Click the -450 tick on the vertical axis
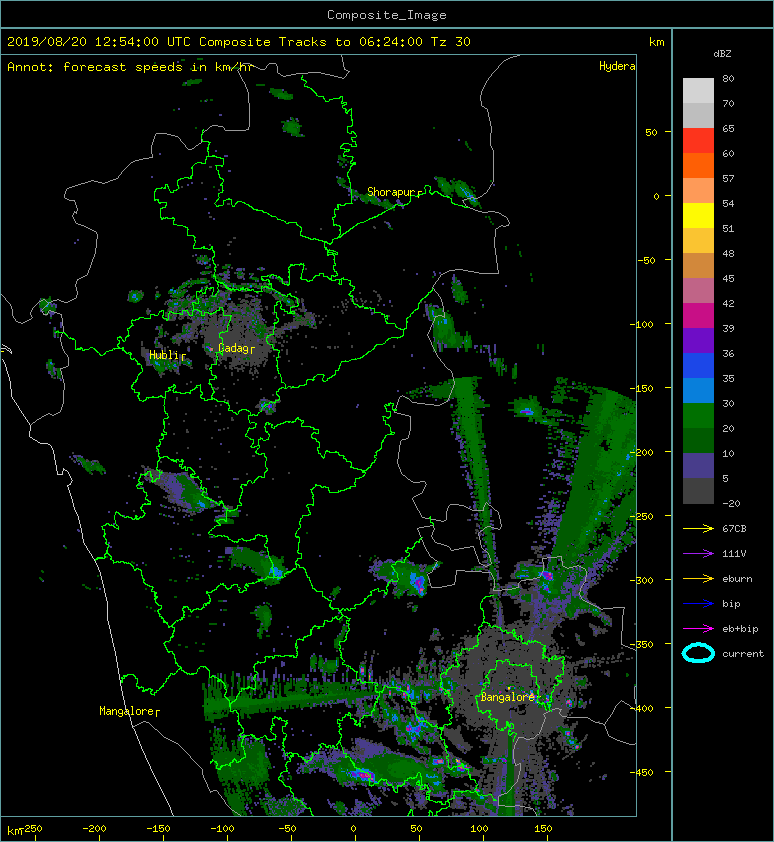The height and width of the screenshot is (842, 774). 643,772
